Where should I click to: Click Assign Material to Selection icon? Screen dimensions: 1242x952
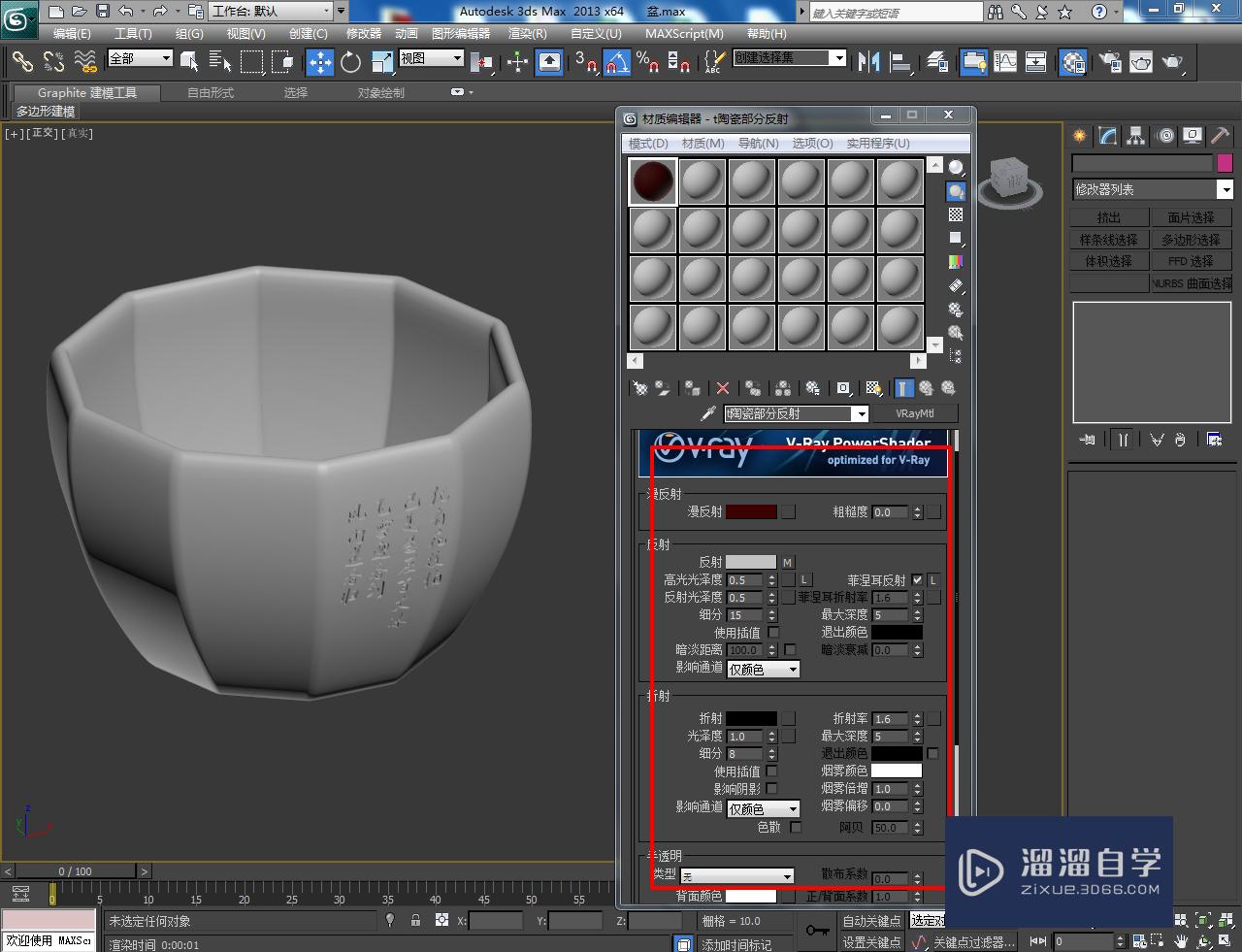(692, 388)
